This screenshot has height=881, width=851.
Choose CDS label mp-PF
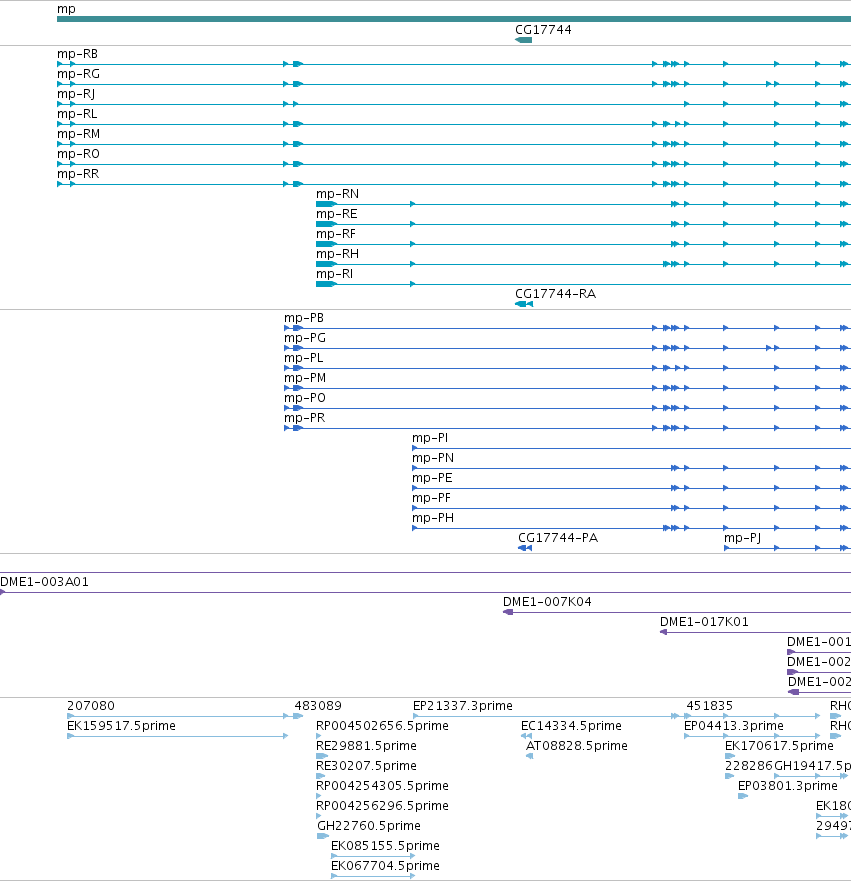tap(431, 498)
